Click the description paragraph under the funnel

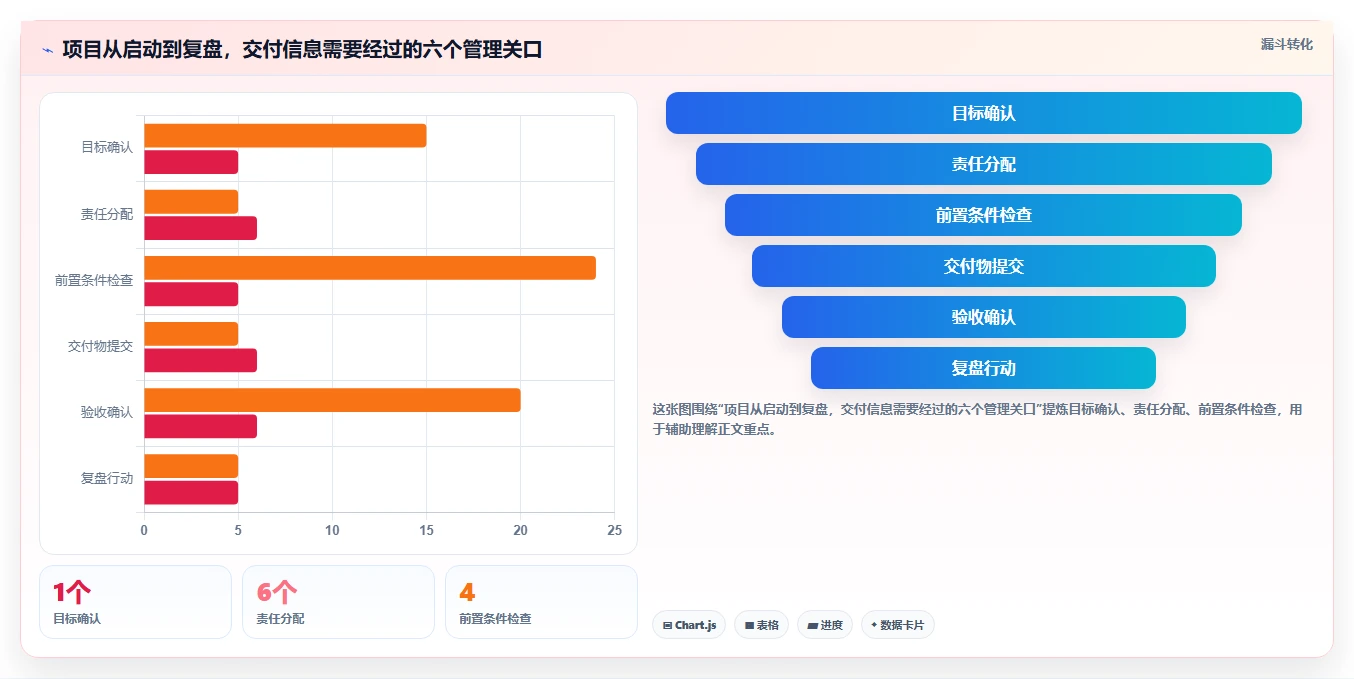(978, 420)
